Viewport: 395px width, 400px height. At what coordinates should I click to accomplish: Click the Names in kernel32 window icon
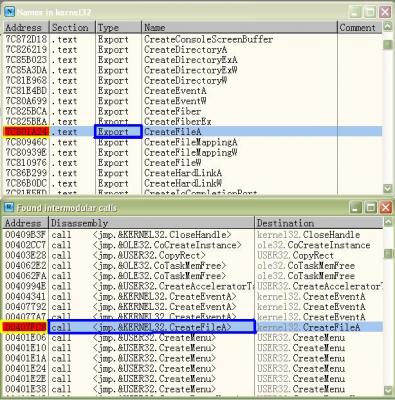[x=9, y=12]
